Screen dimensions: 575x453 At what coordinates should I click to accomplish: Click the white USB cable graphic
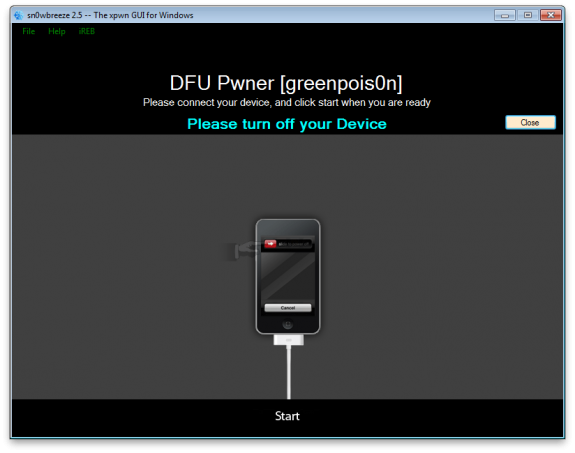click(289, 372)
